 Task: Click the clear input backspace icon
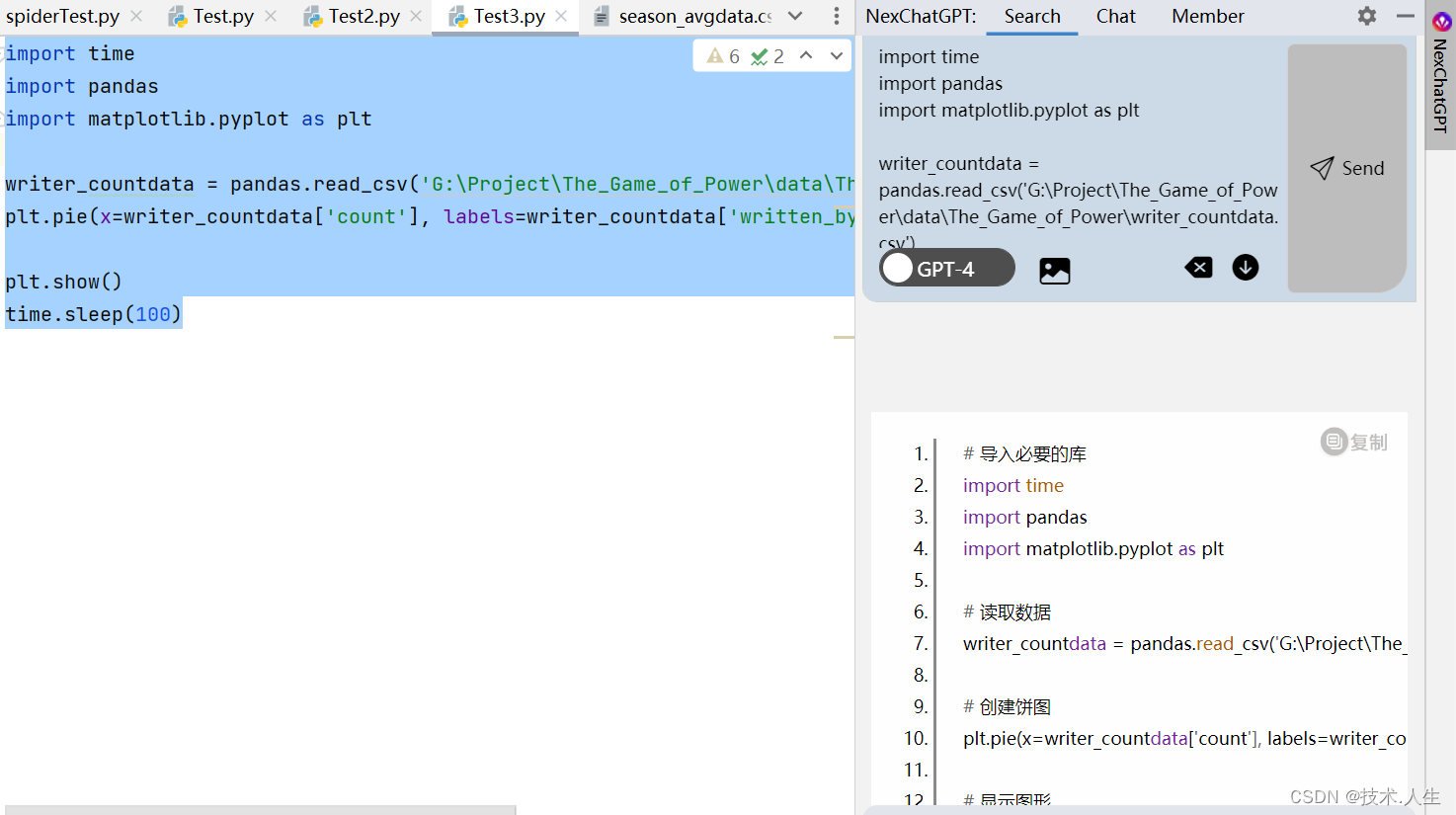pyautogui.click(x=1198, y=267)
